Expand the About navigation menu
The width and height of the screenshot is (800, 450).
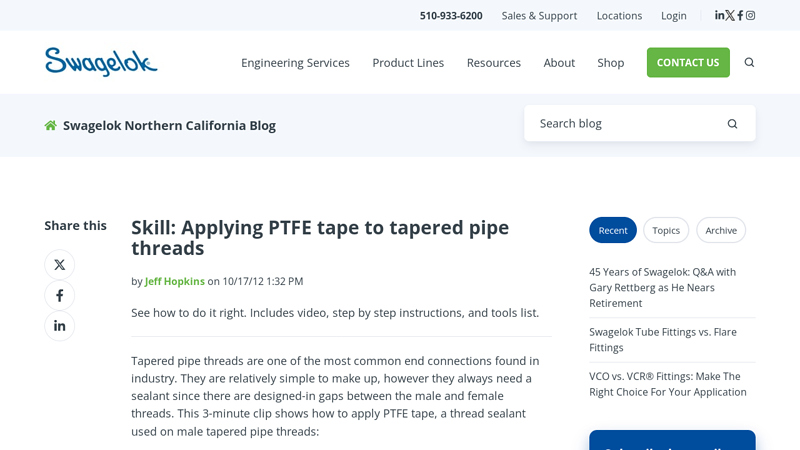point(559,62)
